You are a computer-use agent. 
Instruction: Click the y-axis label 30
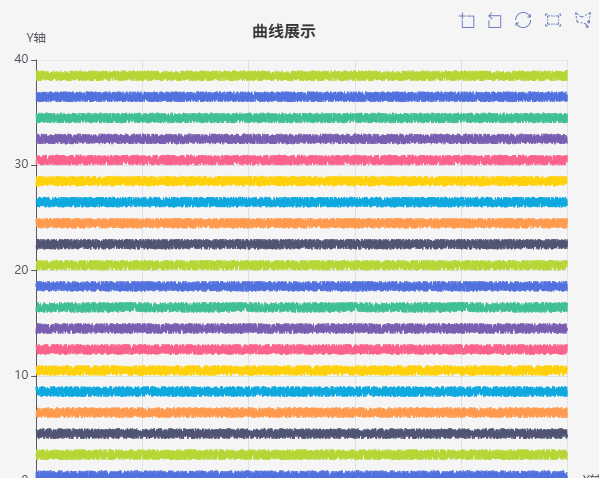point(21,164)
